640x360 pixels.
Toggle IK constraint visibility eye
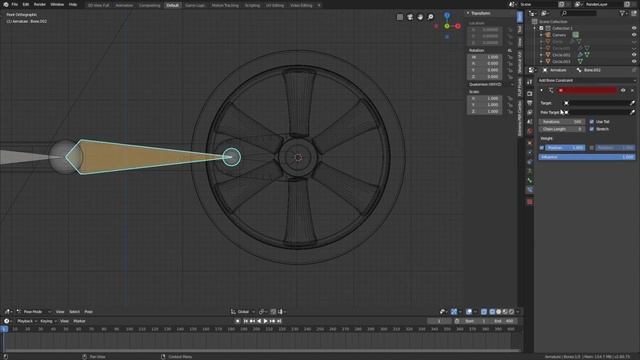pos(623,90)
